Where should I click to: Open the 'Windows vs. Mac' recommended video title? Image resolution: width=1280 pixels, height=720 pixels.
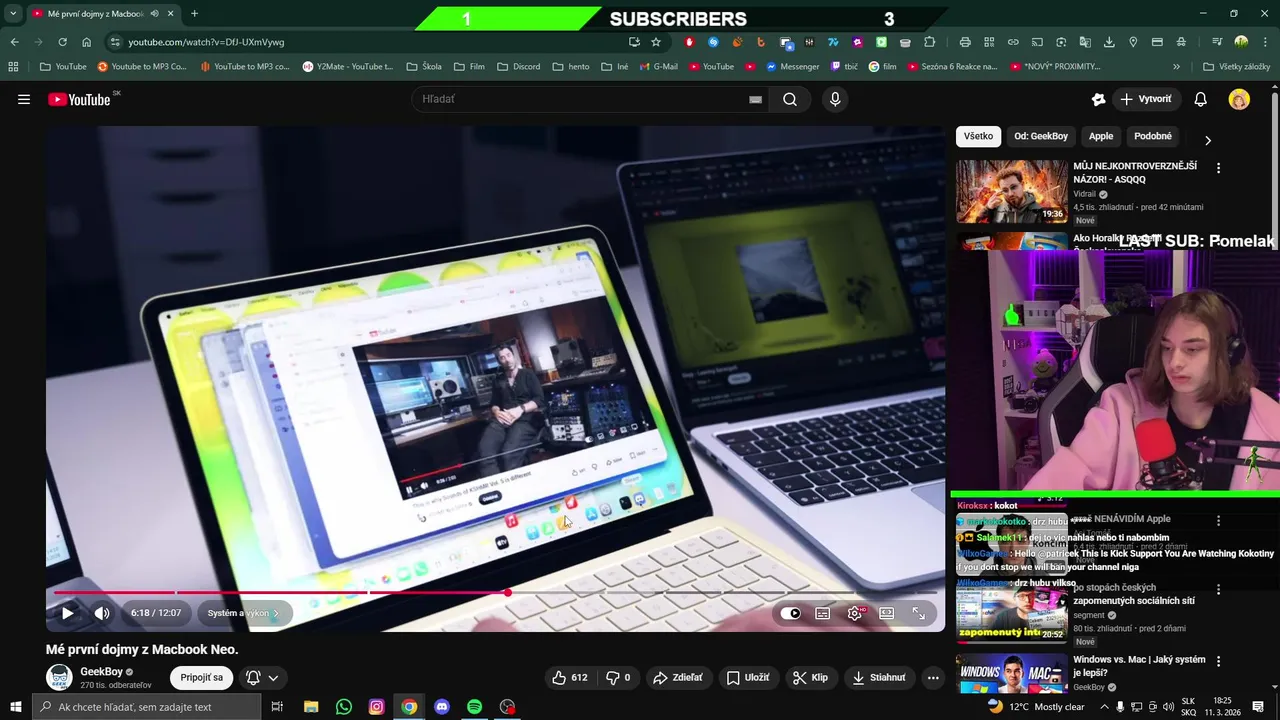point(1139,666)
